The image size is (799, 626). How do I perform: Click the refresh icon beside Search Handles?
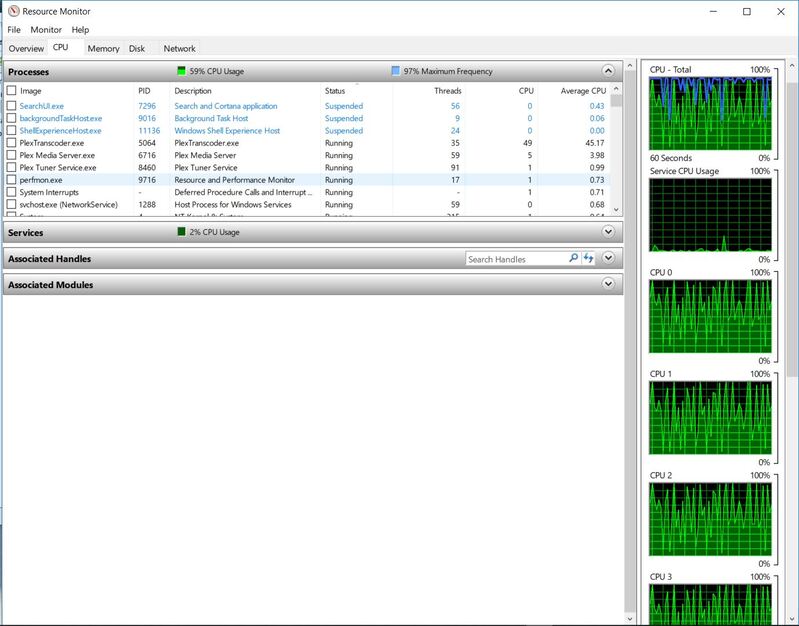pos(589,258)
